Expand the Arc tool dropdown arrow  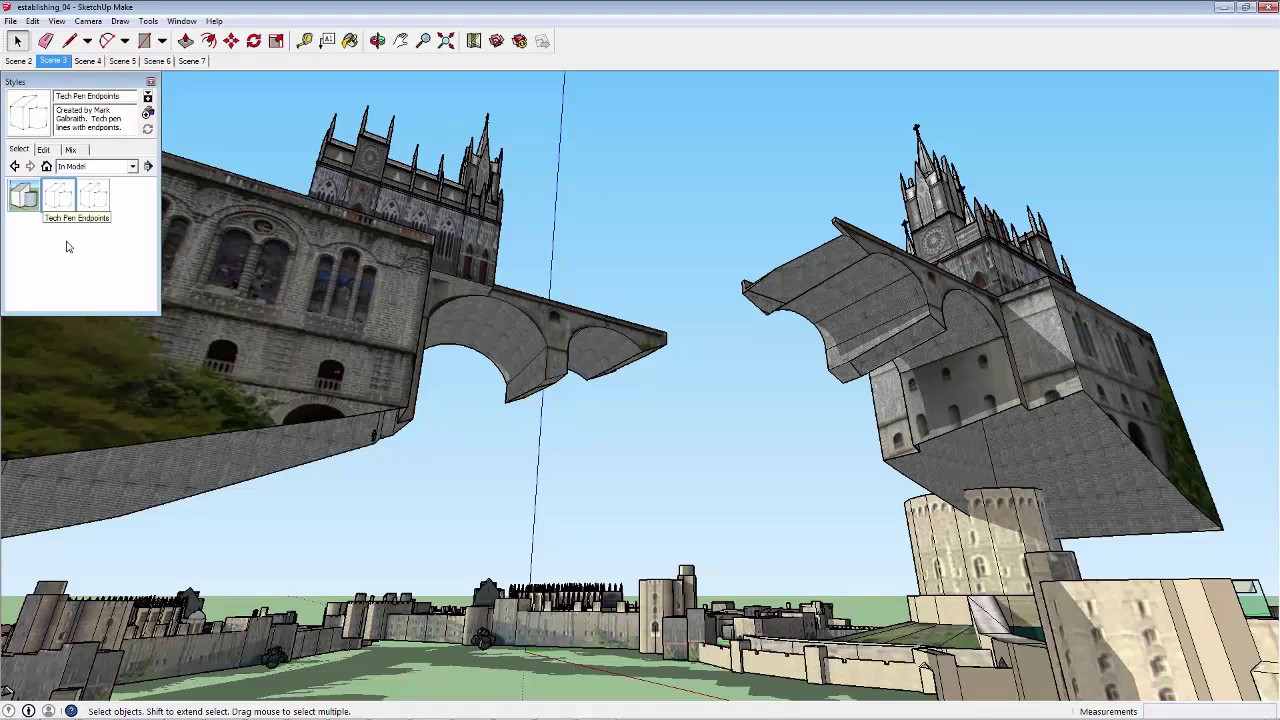coord(124,41)
